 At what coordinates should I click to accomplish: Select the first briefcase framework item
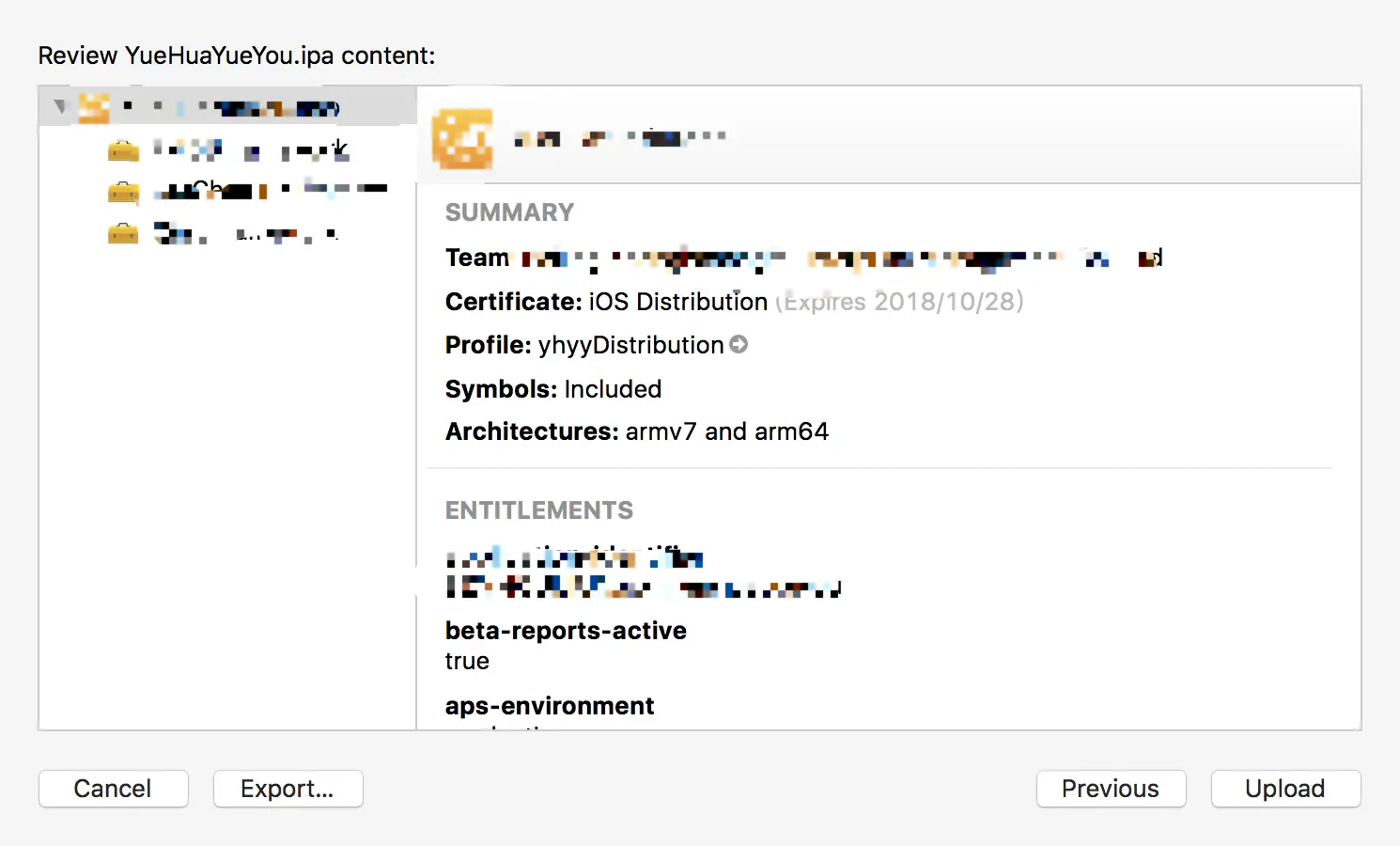tap(123, 150)
